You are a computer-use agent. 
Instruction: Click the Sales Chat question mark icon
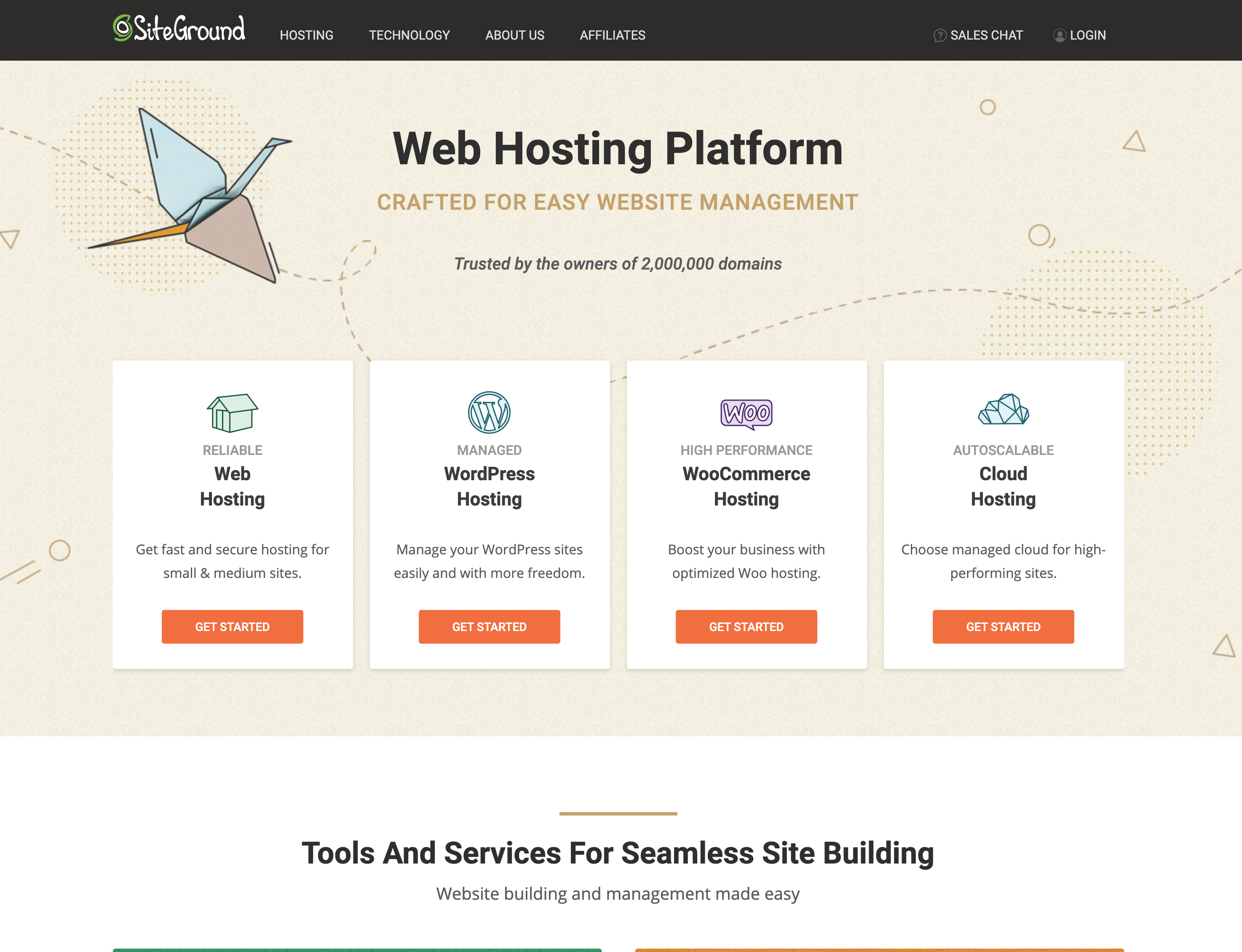coord(940,36)
